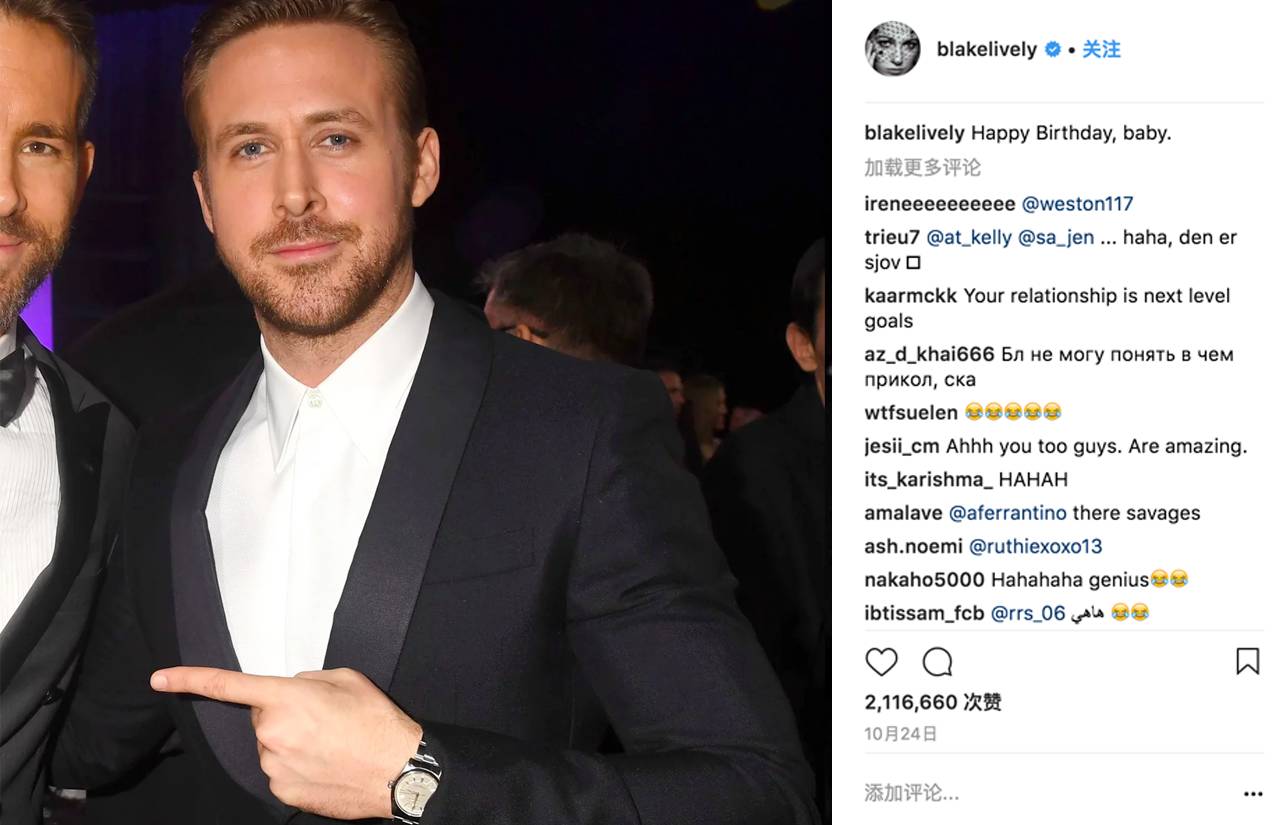Like the post with the heart icon
The height and width of the screenshot is (825, 1280).
click(x=881, y=662)
